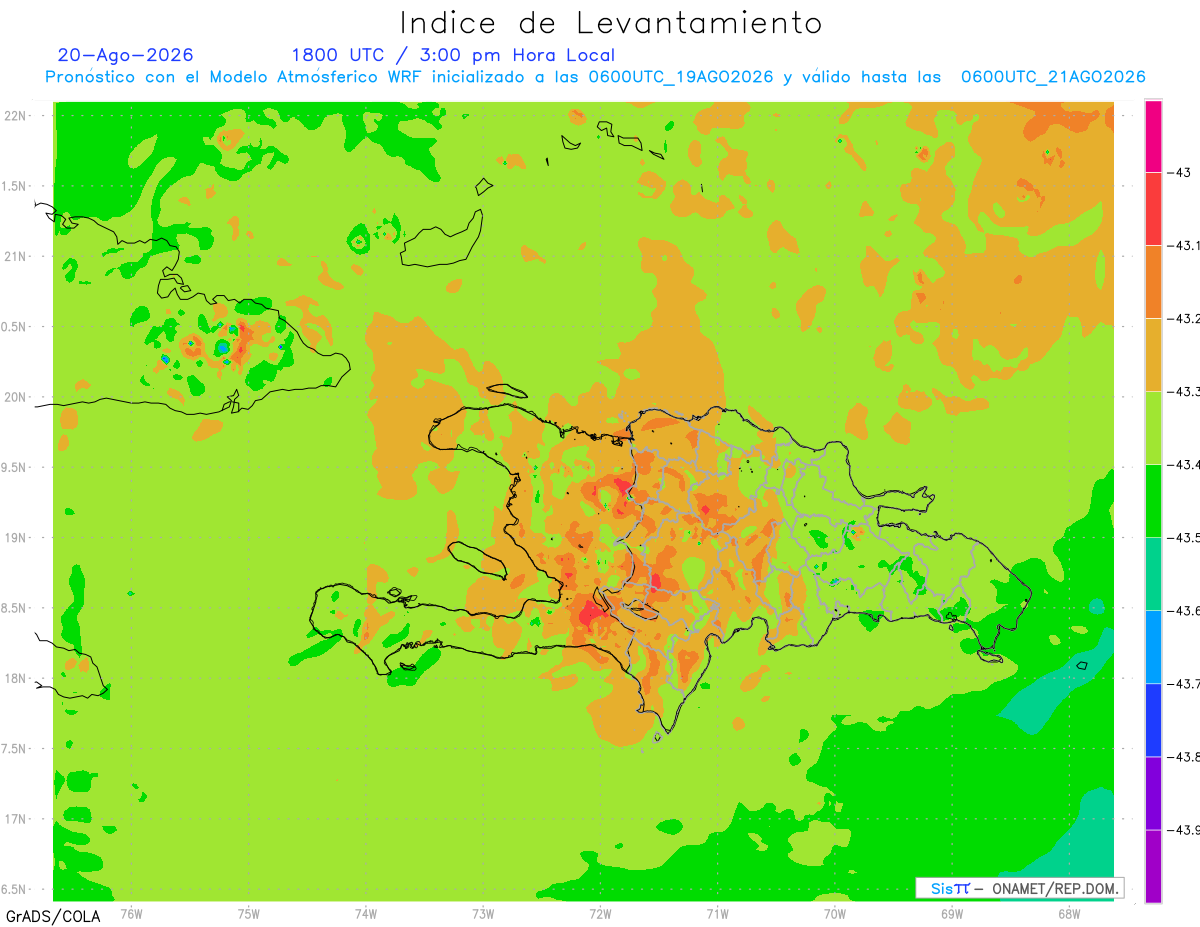Click the magenta swatch at the colorbar top
The width and height of the screenshot is (1200, 927).
tap(1153, 136)
